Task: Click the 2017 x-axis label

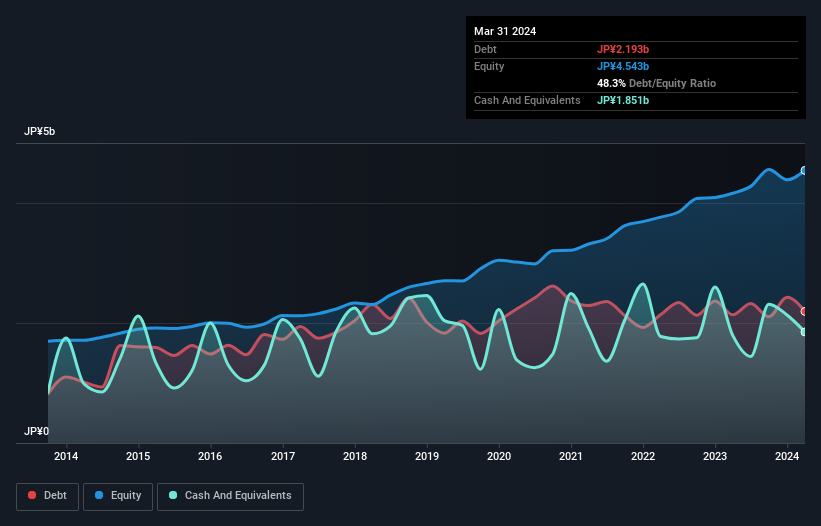Action: pos(283,456)
